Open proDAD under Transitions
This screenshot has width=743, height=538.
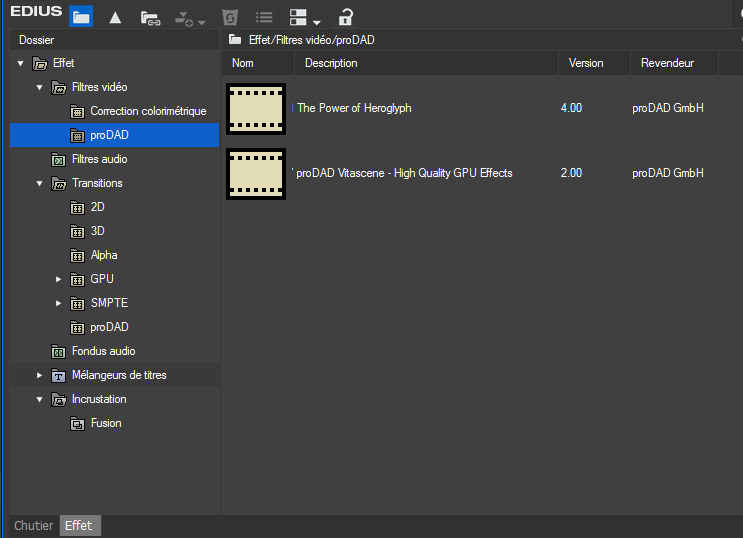click(x=109, y=327)
